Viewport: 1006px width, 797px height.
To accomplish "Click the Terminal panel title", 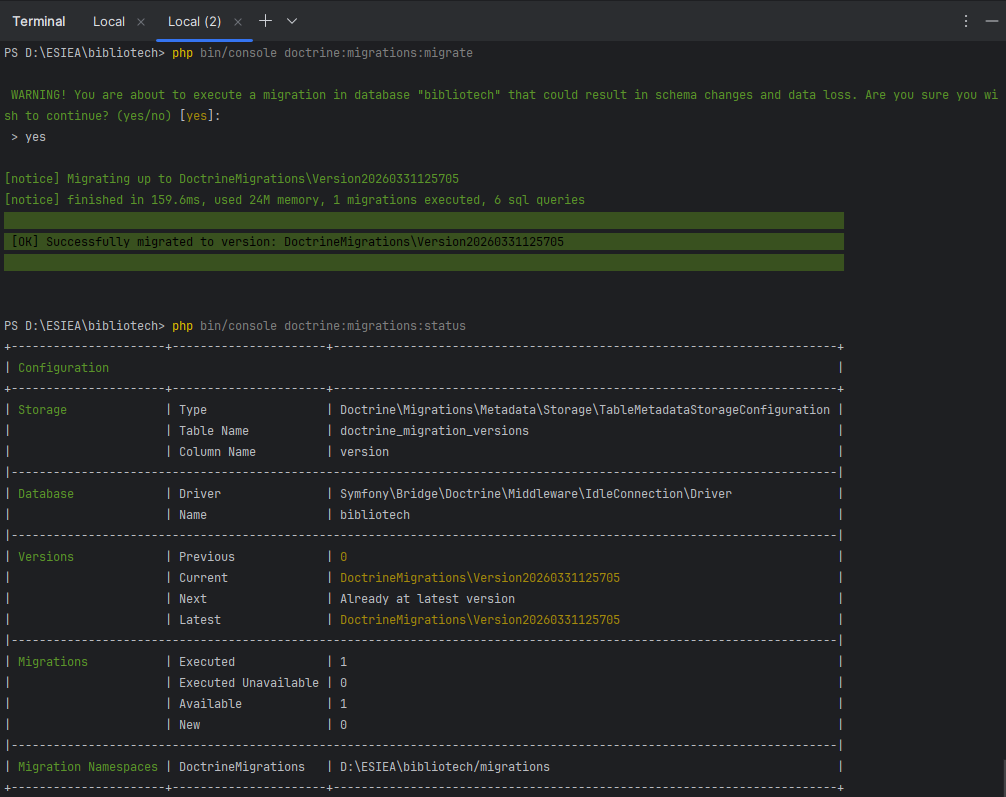I will pyautogui.click(x=39, y=21).
